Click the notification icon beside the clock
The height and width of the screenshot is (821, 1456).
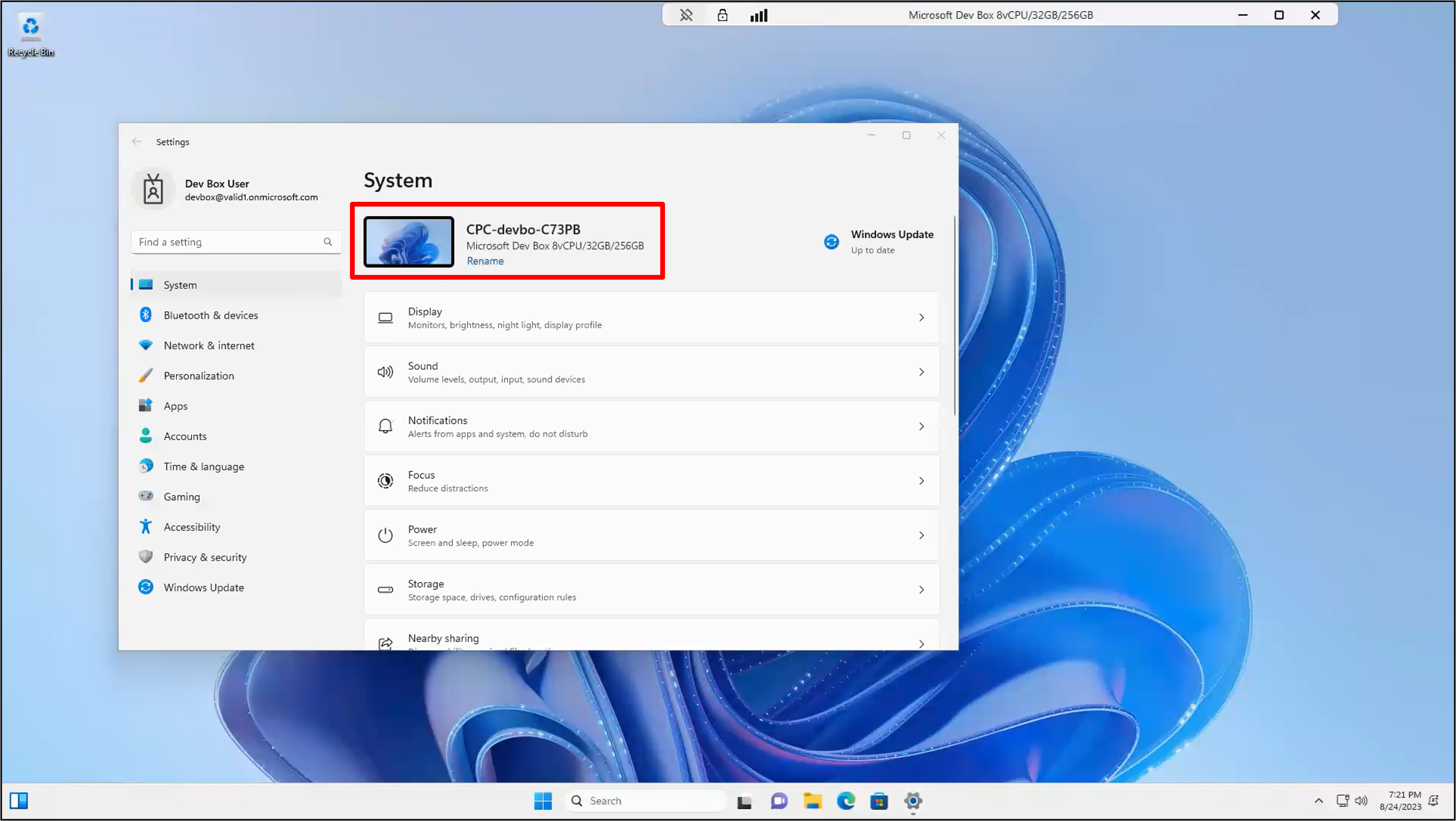click(x=1434, y=801)
